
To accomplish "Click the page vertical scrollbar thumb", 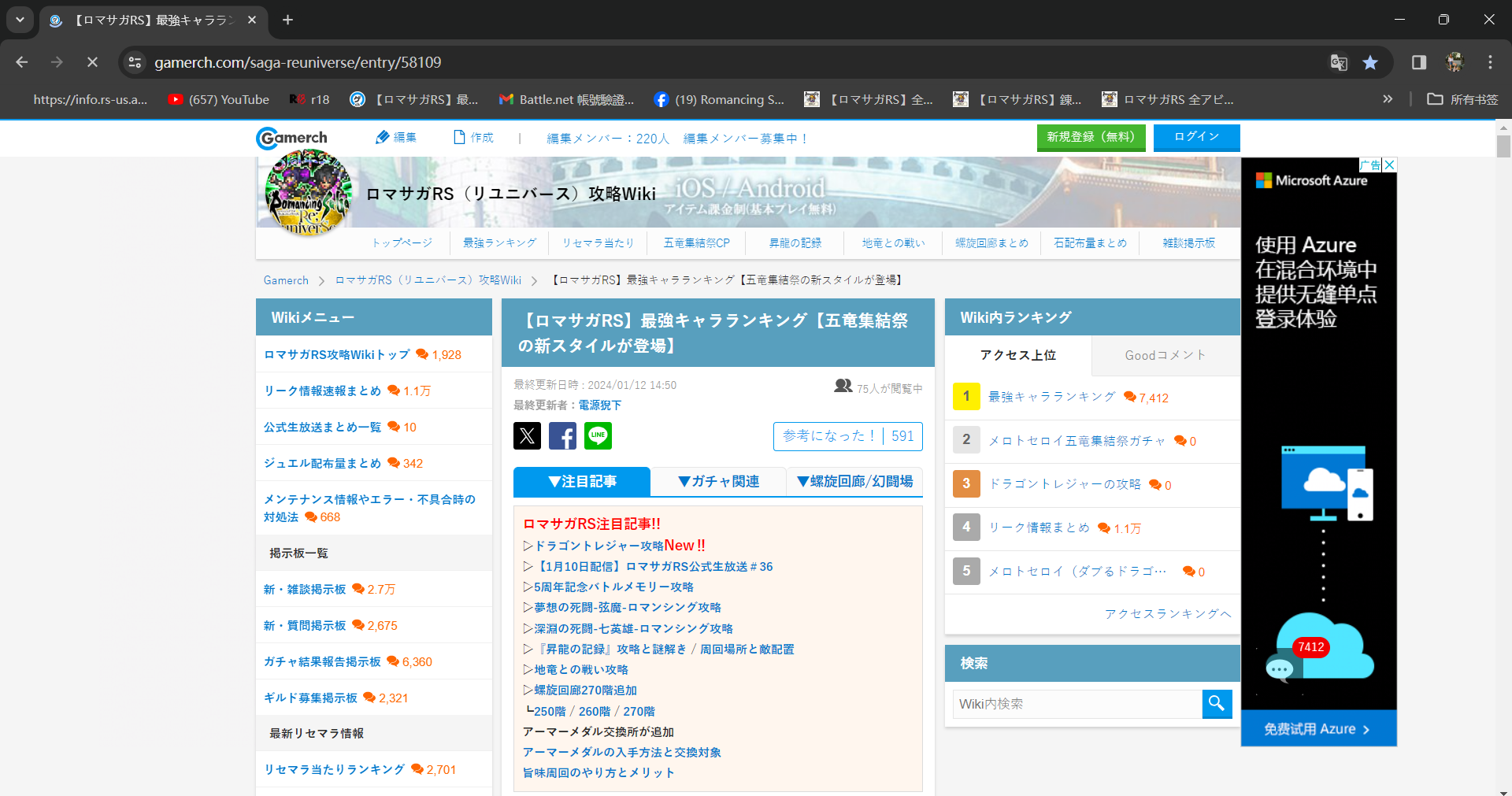I will (x=1503, y=147).
